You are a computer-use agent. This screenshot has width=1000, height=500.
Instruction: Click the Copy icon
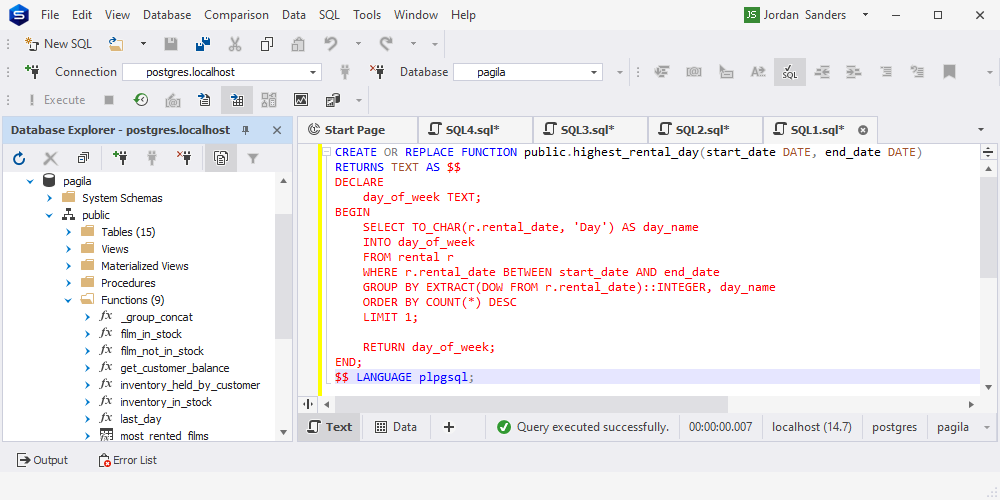[267, 43]
